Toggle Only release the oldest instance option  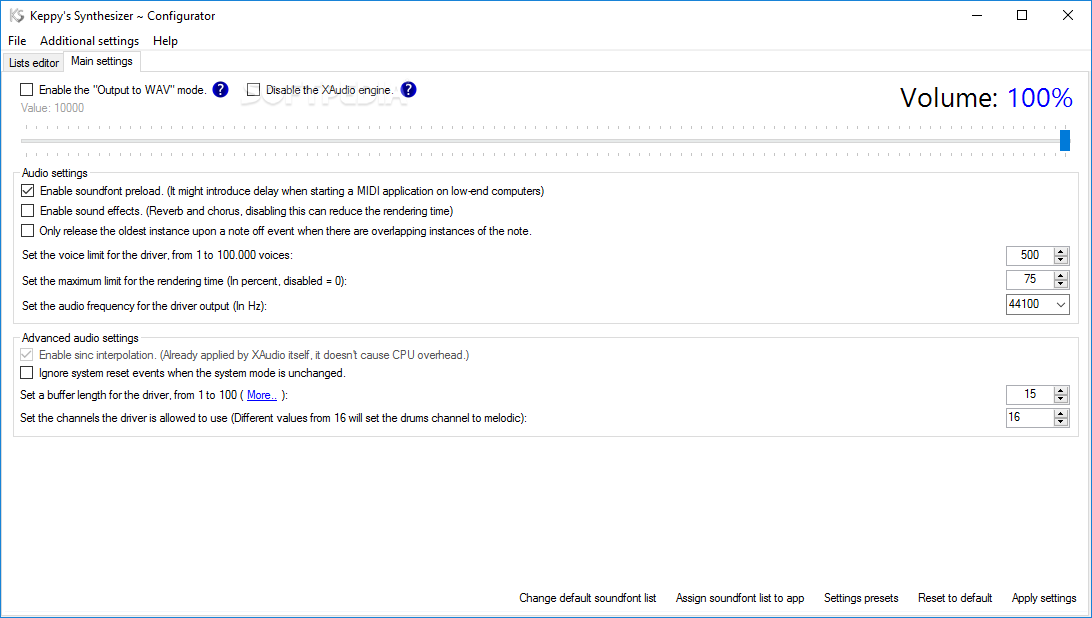(x=28, y=231)
